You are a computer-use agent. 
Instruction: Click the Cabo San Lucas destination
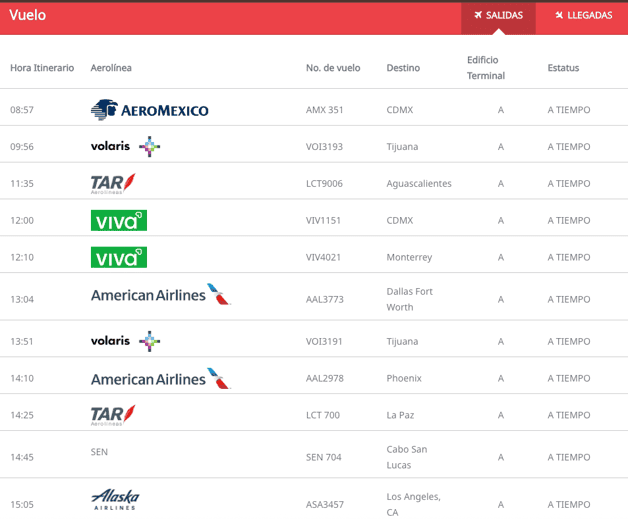click(x=407, y=457)
